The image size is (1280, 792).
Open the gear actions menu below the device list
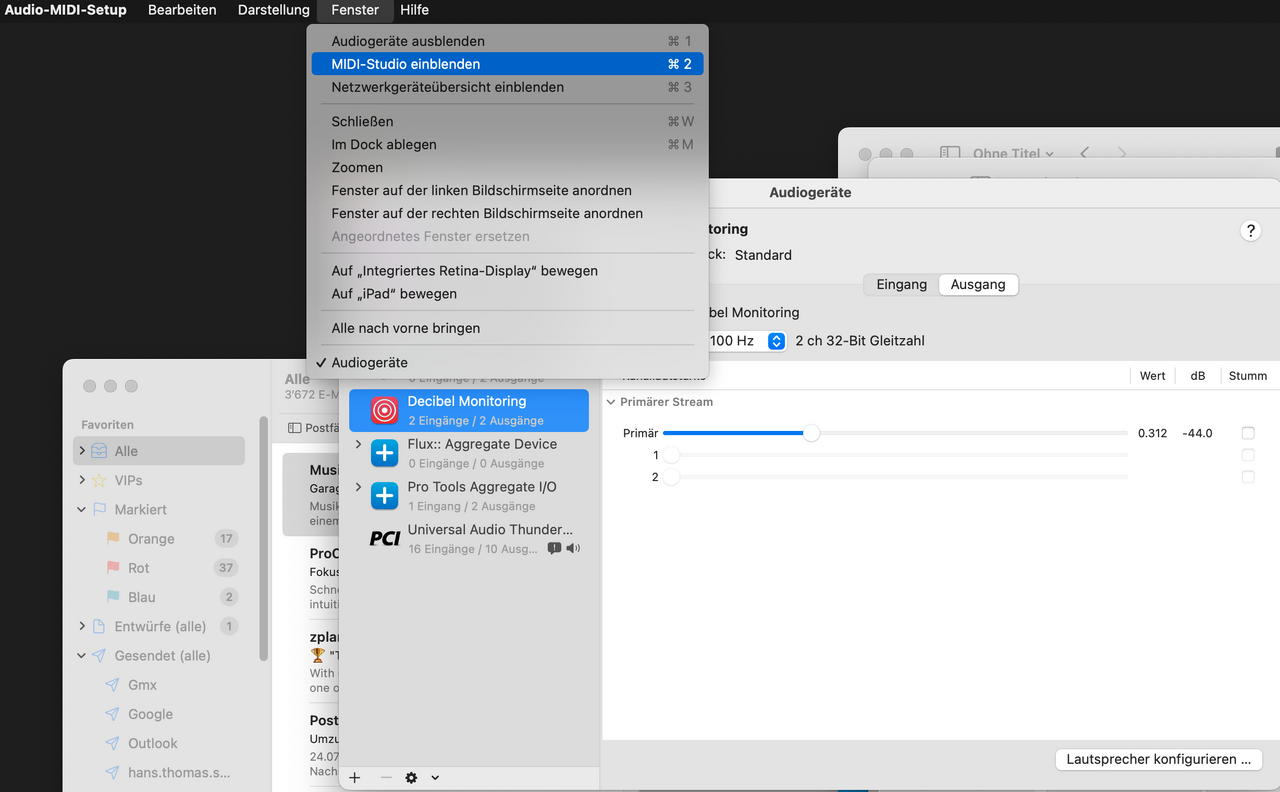point(411,777)
